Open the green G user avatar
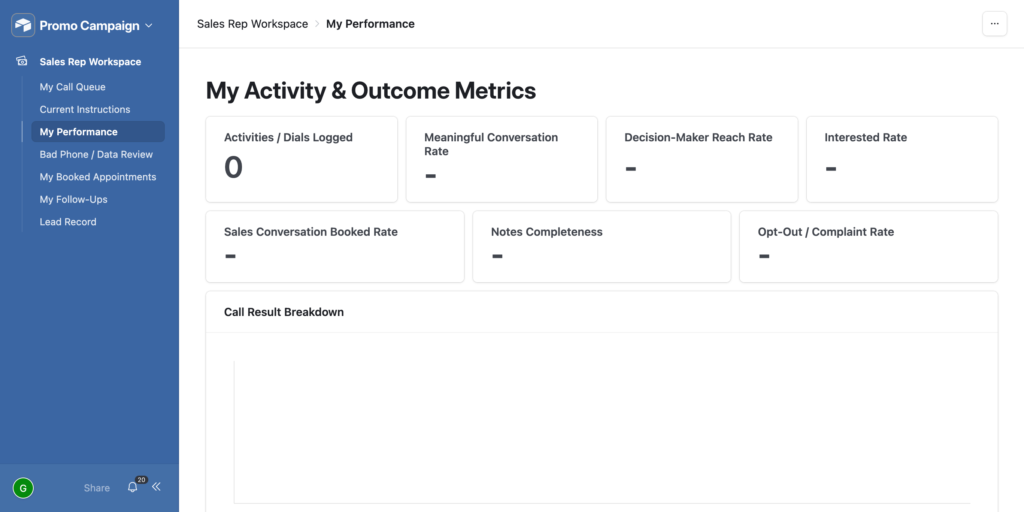This screenshot has height=512, width=1024. [x=23, y=488]
